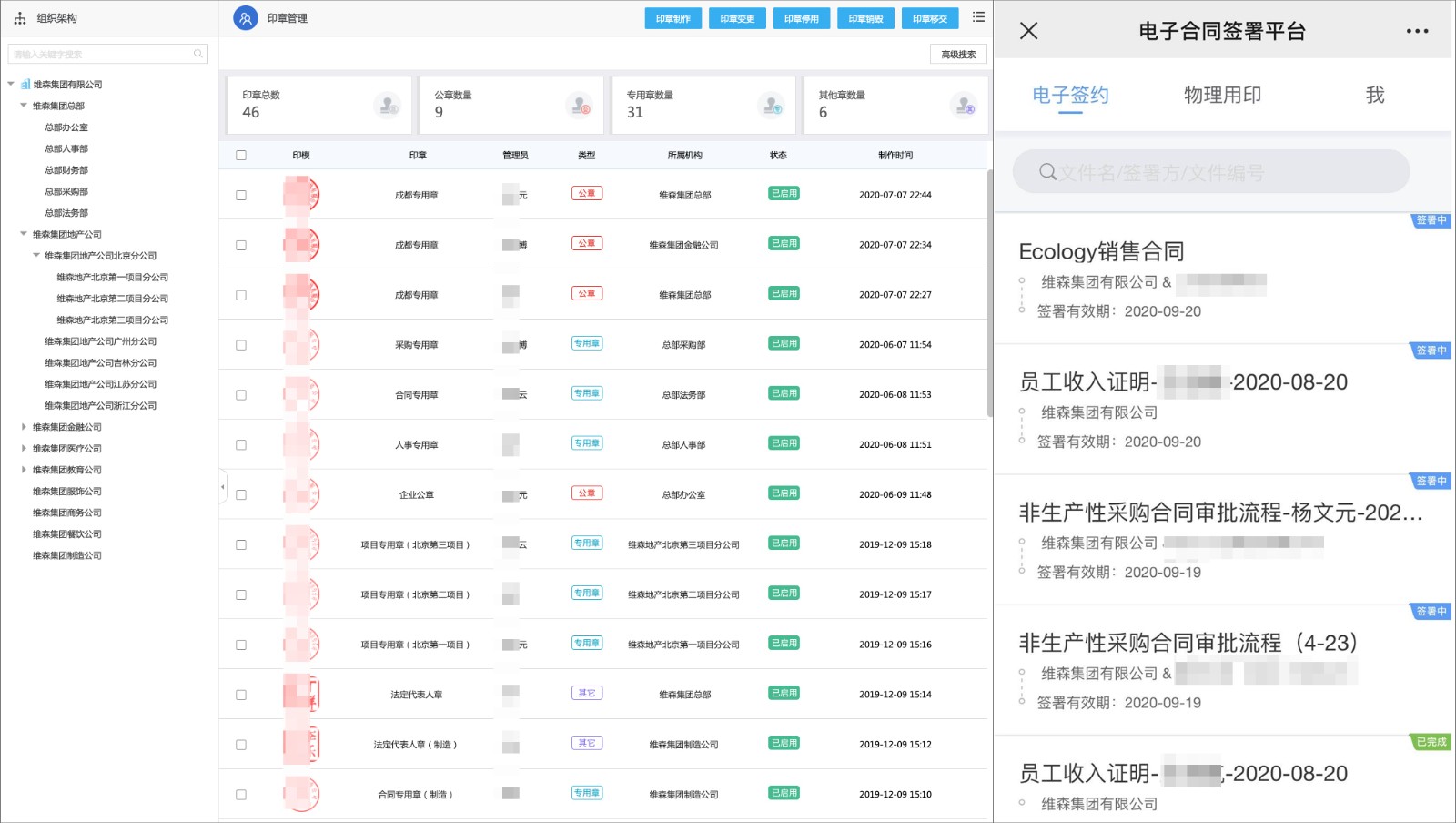Image resolution: width=1456 pixels, height=823 pixels.
Task: Check the 成都专用章 row dated 2020-07-07 22:44
Action: point(241,195)
